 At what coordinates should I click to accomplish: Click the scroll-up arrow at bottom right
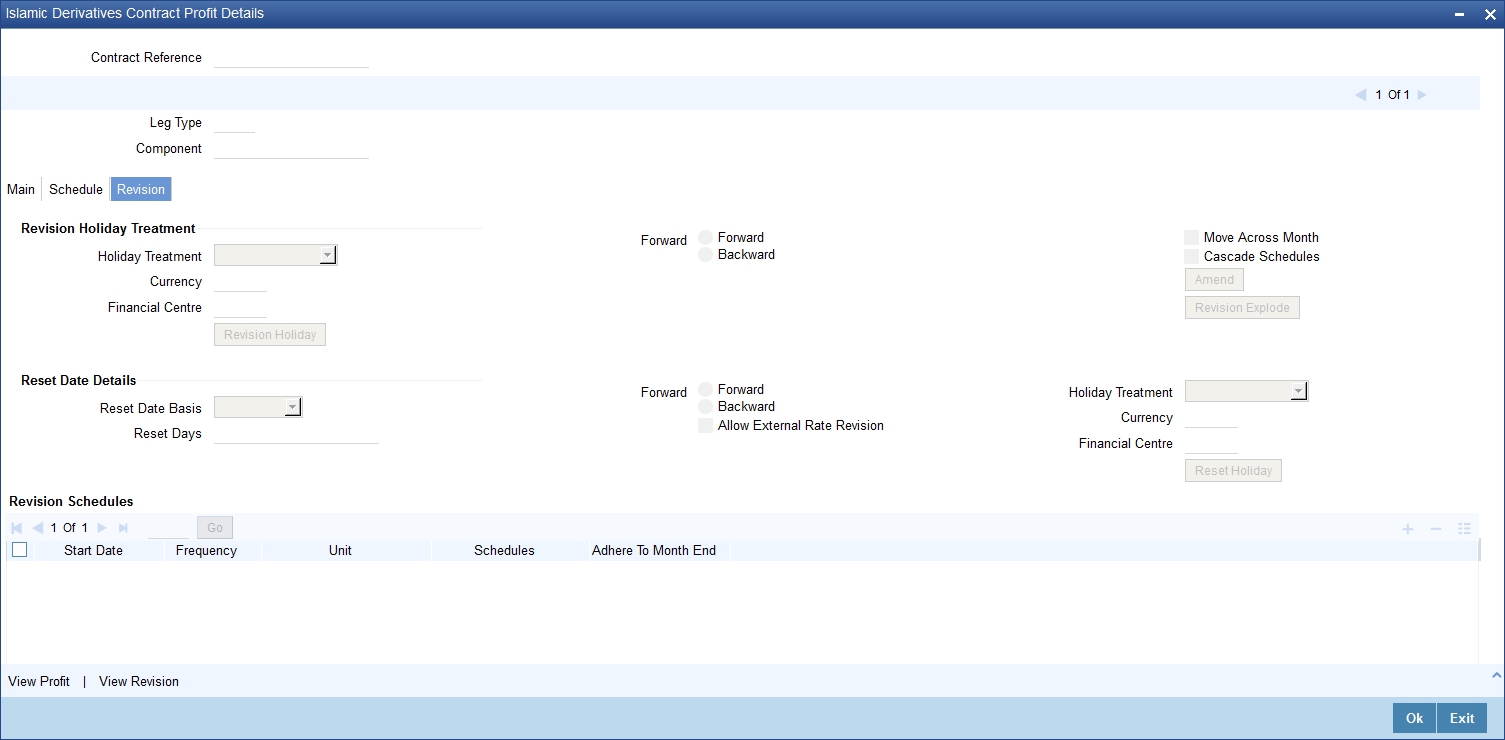point(1496,676)
